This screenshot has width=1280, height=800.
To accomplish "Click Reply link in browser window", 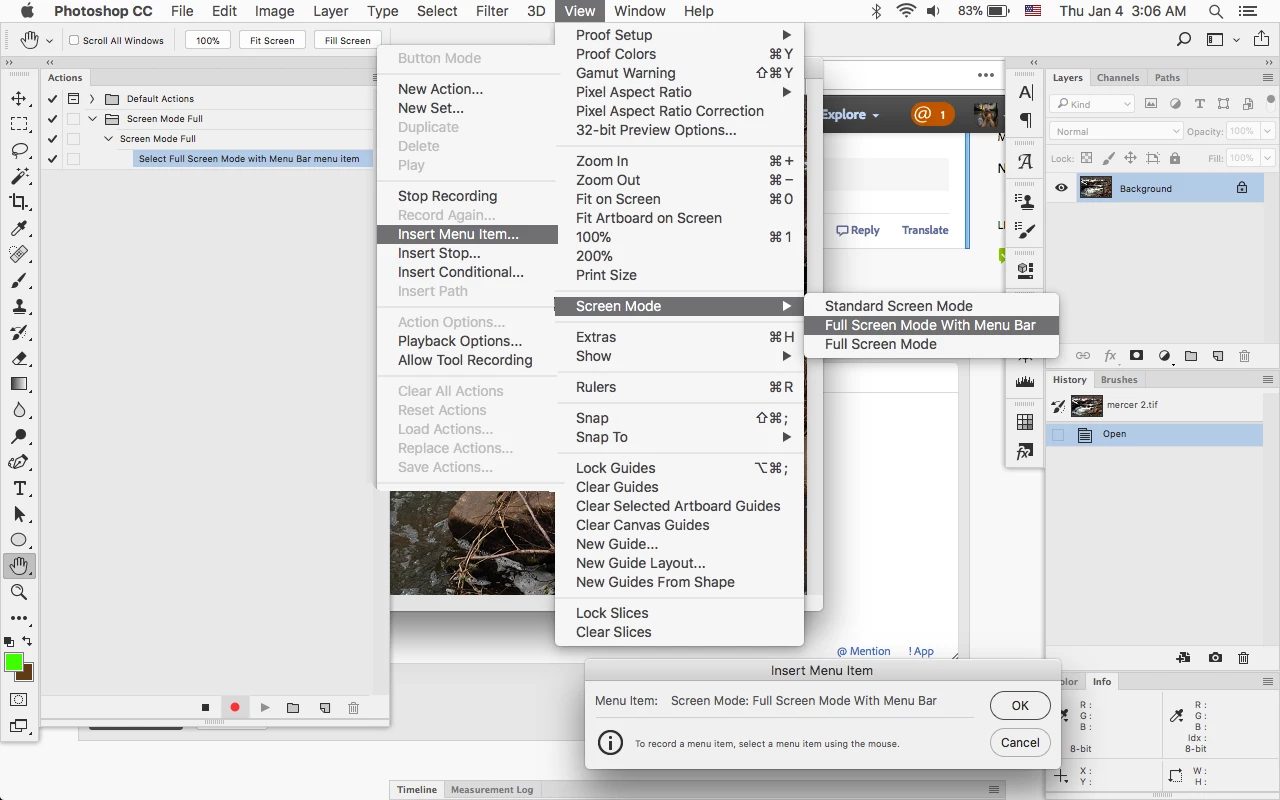I will 858,230.
